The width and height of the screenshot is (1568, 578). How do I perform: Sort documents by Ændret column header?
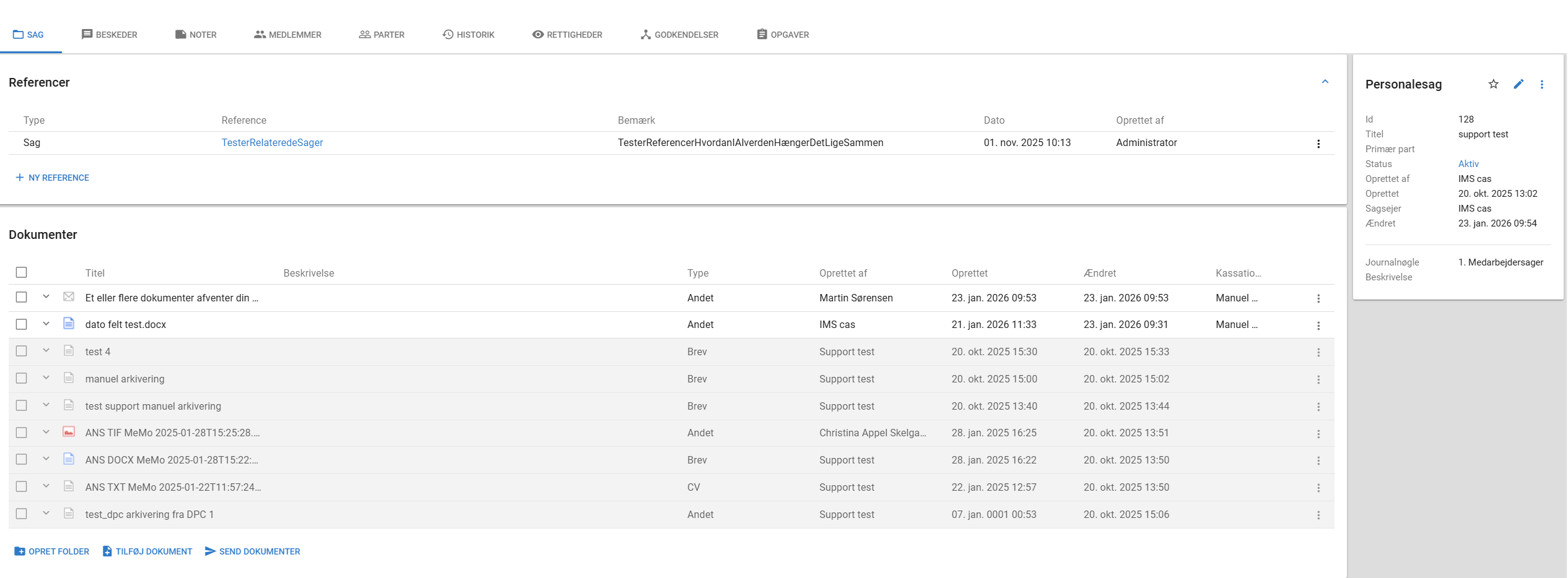[1100, 273]
